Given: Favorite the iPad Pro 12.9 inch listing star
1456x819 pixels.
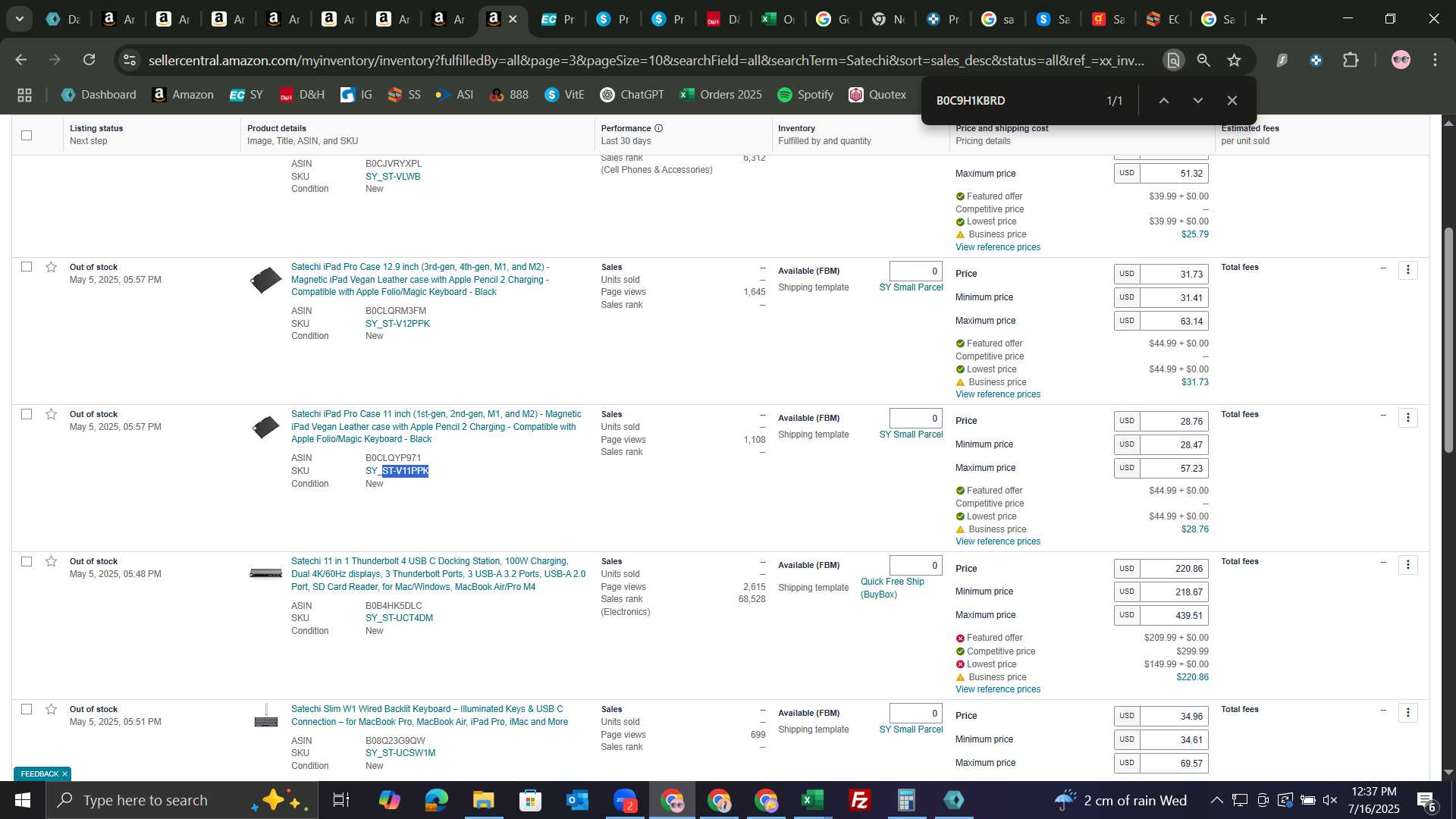Looking at the screenshot, I should (51, 267).
